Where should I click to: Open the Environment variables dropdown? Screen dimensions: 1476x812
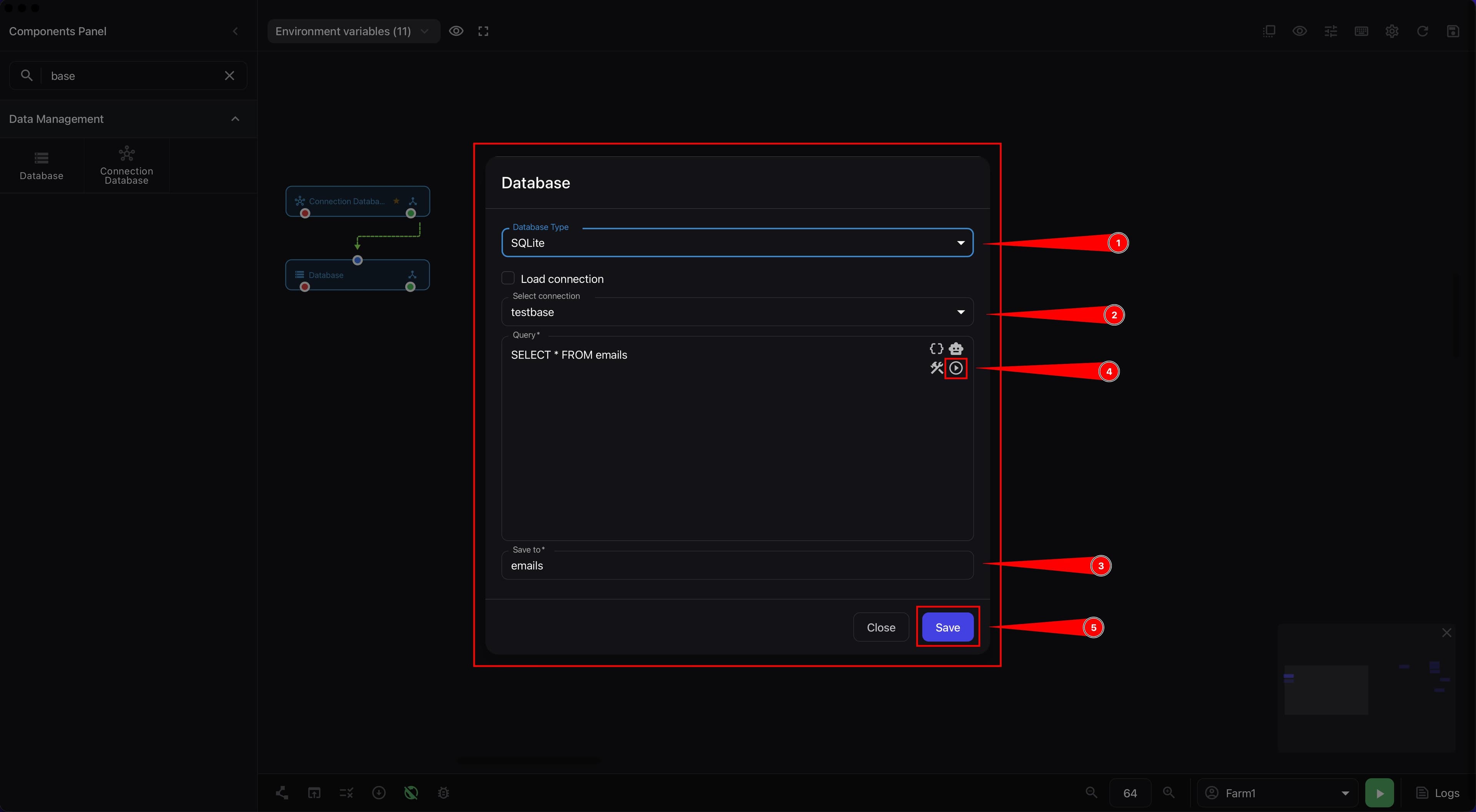353,31
